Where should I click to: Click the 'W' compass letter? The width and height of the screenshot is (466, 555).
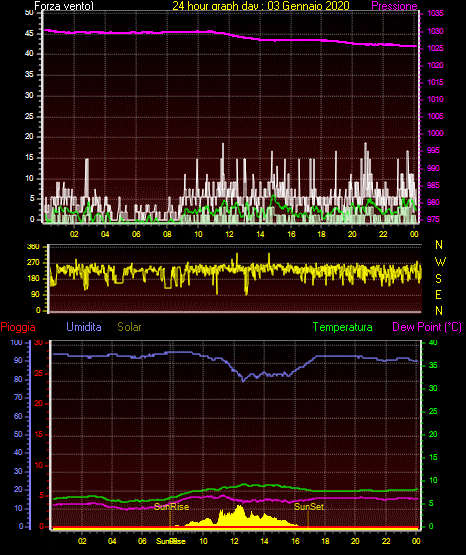click(x=440, y=262)
